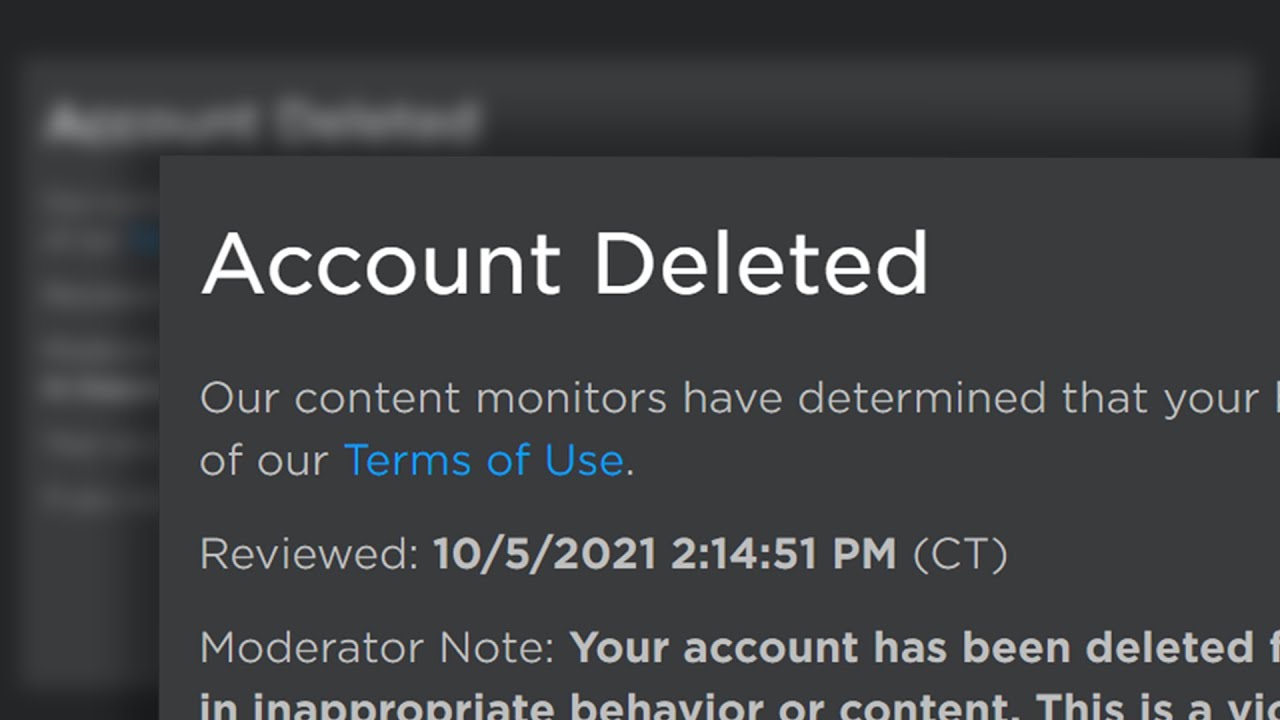1280x720 pixels.
Task: Click the period after Terms of Use
Action: pyautogui.click(x=630, y=462)
